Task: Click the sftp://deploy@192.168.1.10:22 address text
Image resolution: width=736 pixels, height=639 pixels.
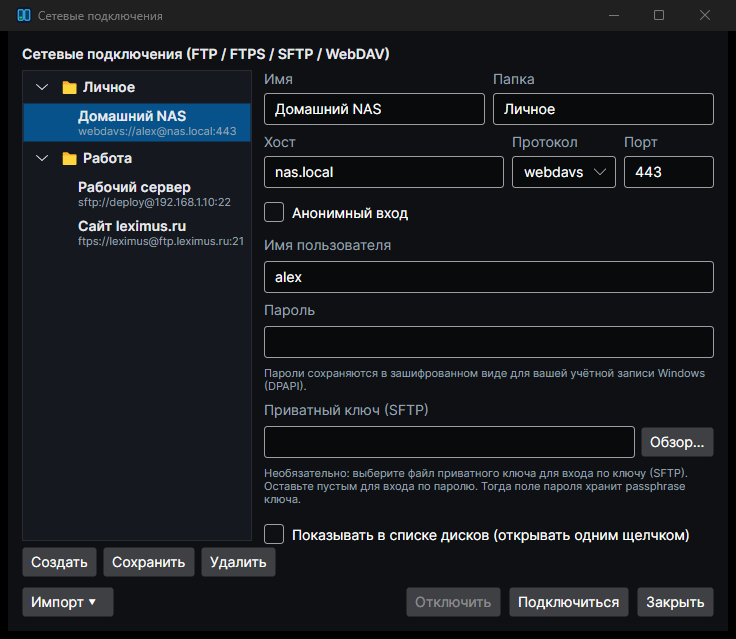Action: [154, 202]
